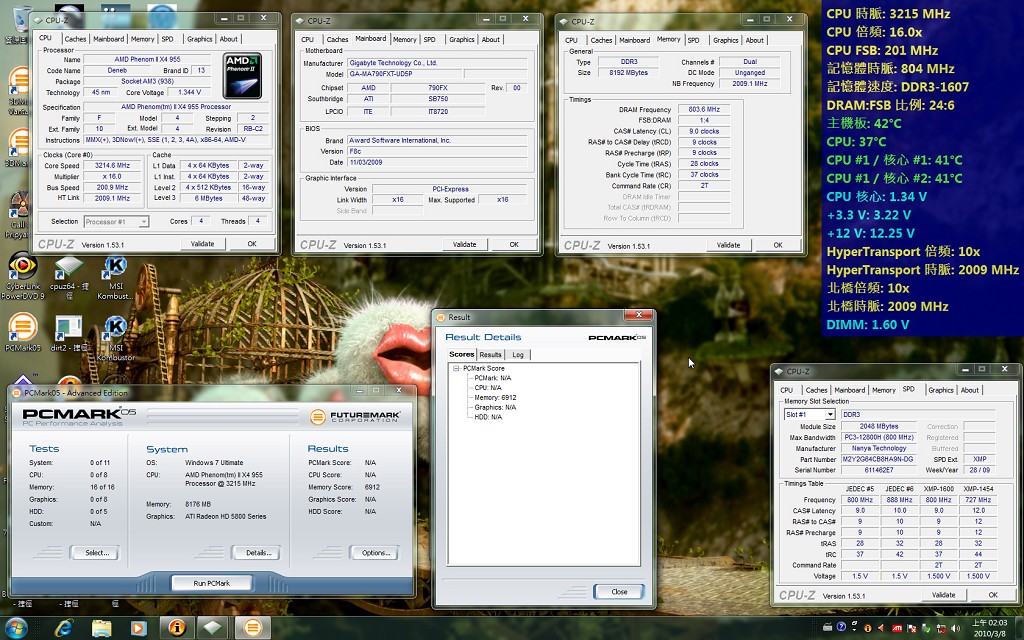Click Close in the Result window

[619, 592]
